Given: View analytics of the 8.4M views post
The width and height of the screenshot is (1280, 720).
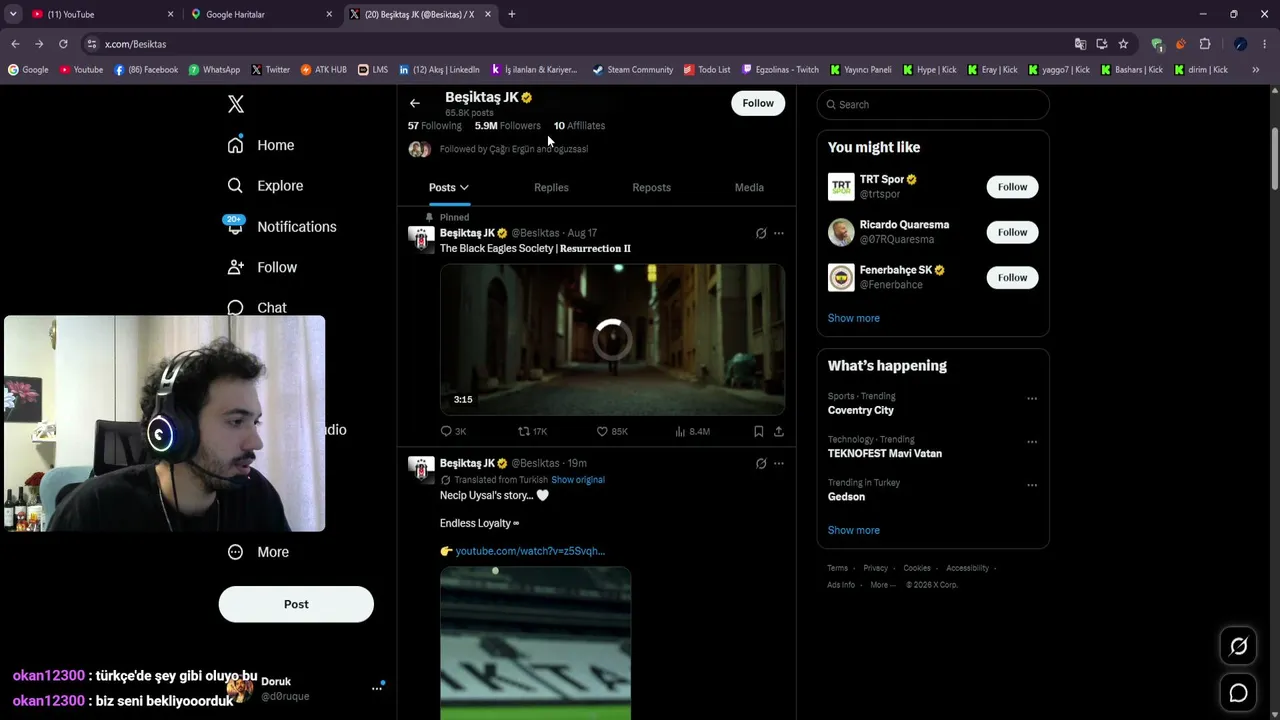Looking at the screenshot, I should 692,431.
